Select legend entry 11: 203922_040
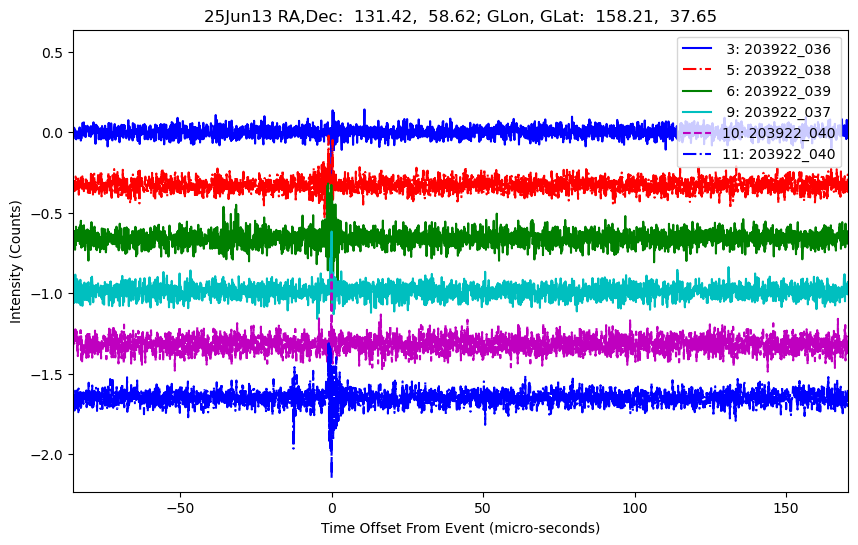The height and width of the screenshot is (545, 858). (x=758, y=154)
